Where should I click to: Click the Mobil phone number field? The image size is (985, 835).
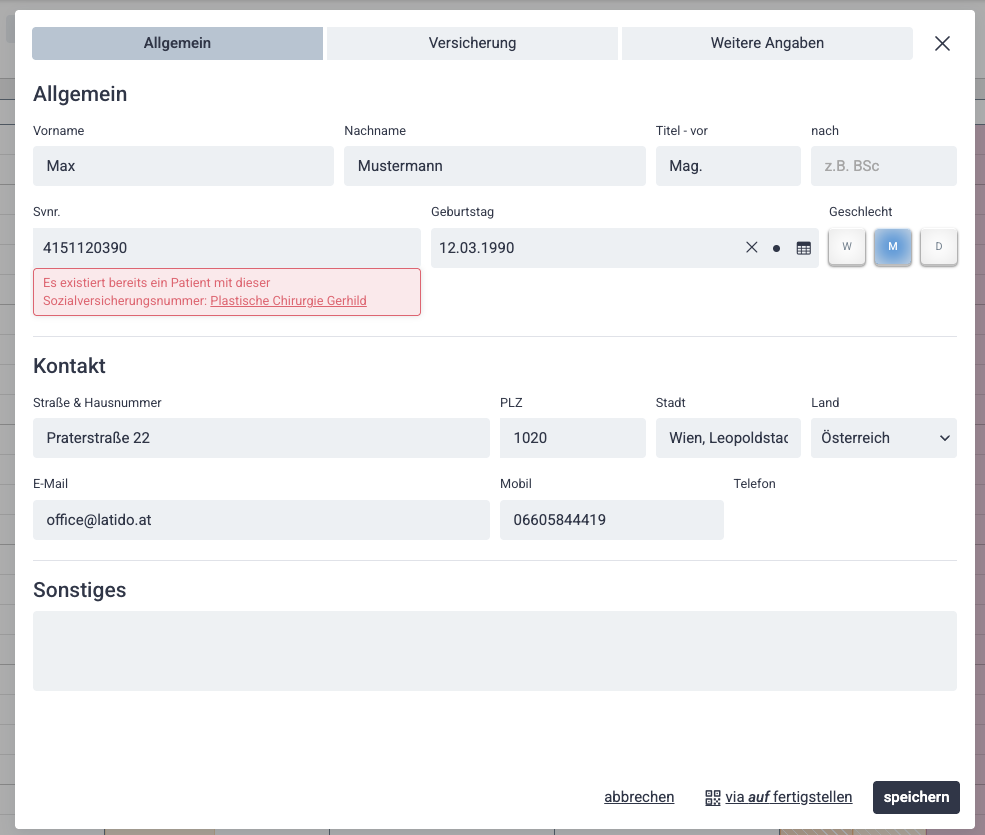(611, 520)
